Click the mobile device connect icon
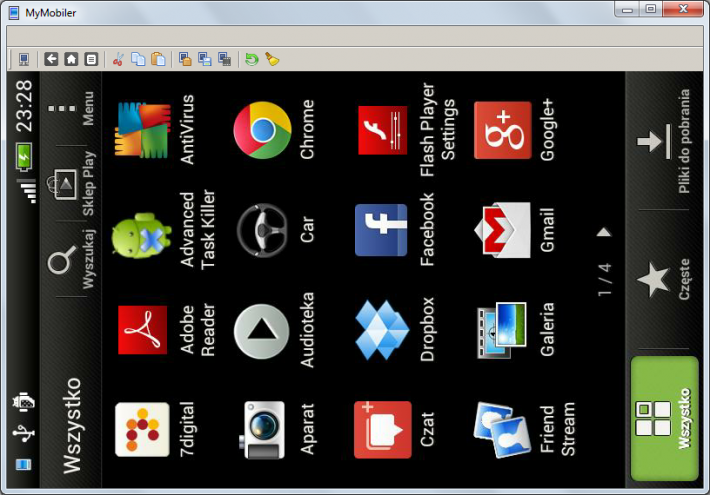 (24, 59)
